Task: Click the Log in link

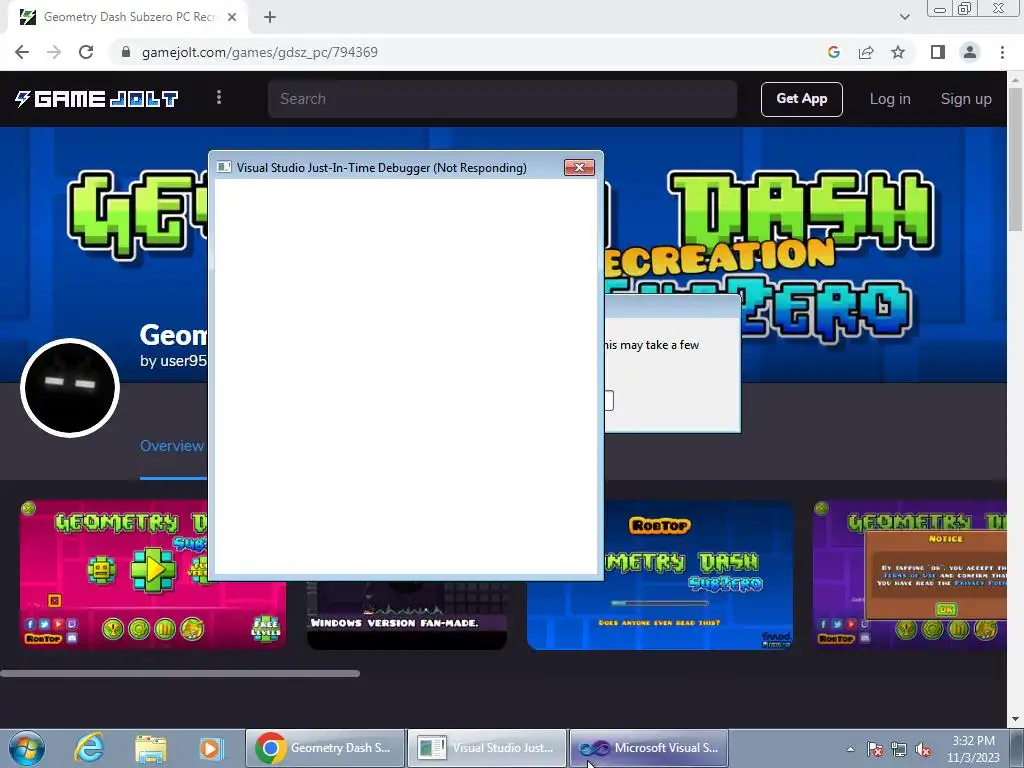Action: tap(889, 99)
